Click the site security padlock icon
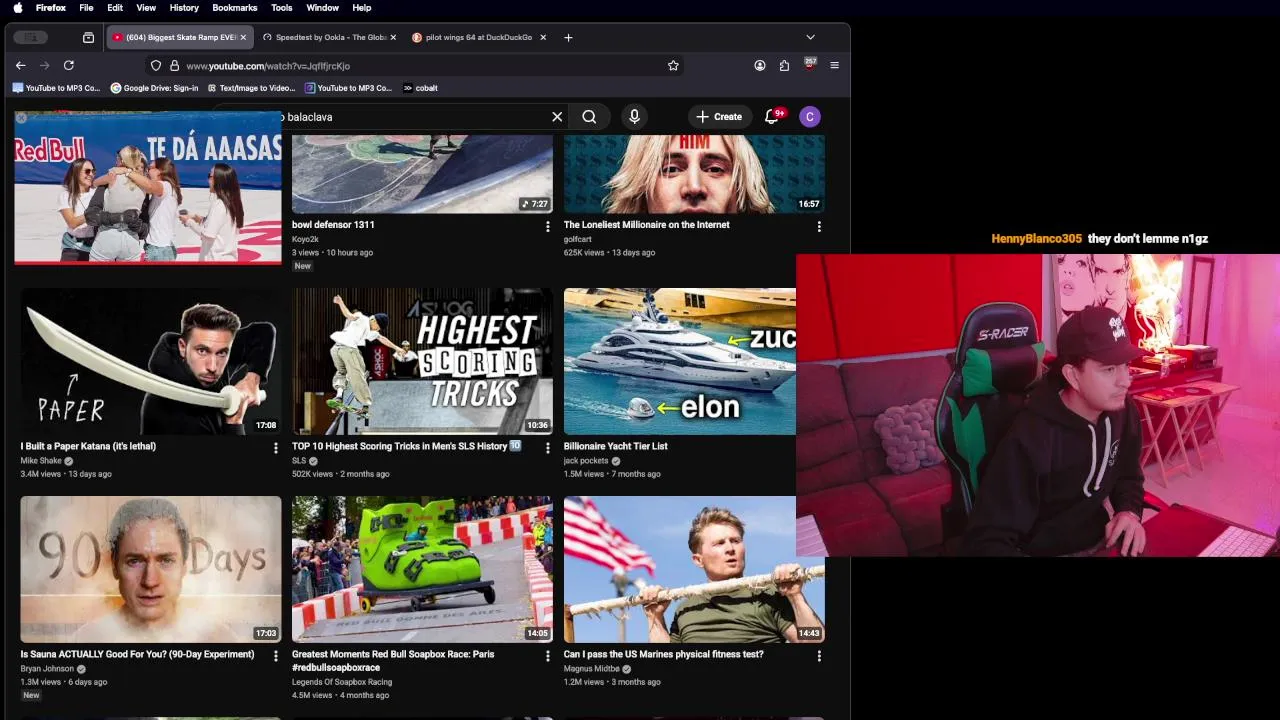The height and width of the screenshot is (720, 1280). click(174, 66)
